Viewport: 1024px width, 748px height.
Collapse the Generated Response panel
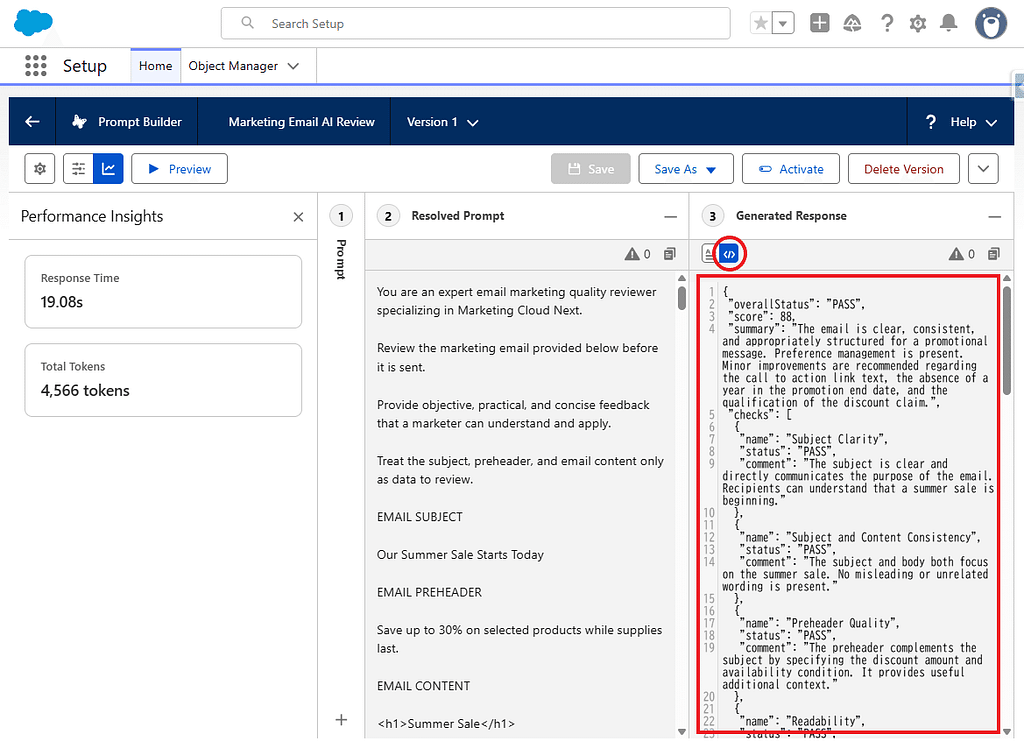pos(994,216)
